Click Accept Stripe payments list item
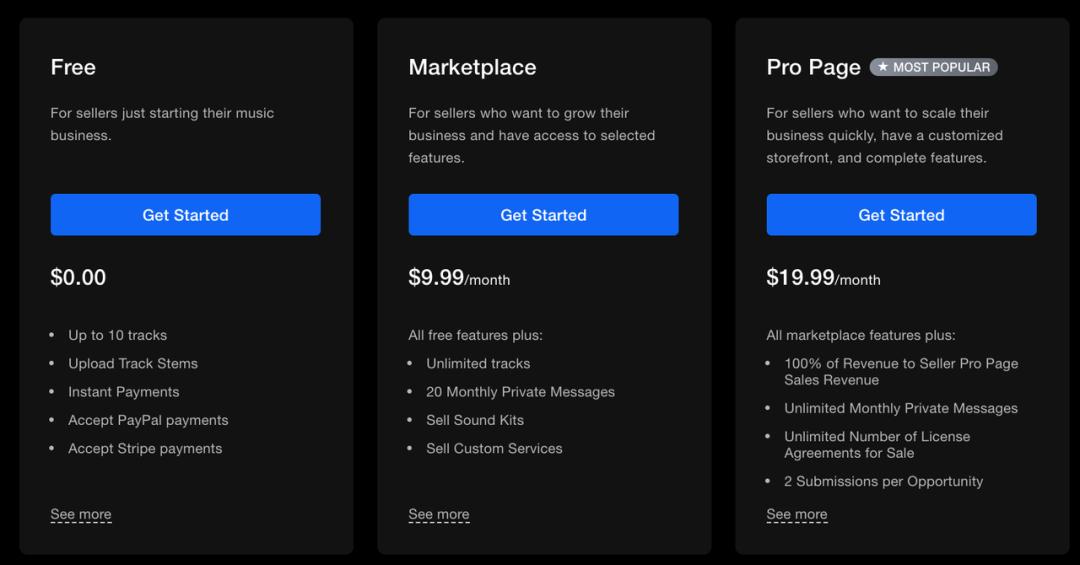The width and height of the screenshot is (1080, 565). click(x=145, y=448)
